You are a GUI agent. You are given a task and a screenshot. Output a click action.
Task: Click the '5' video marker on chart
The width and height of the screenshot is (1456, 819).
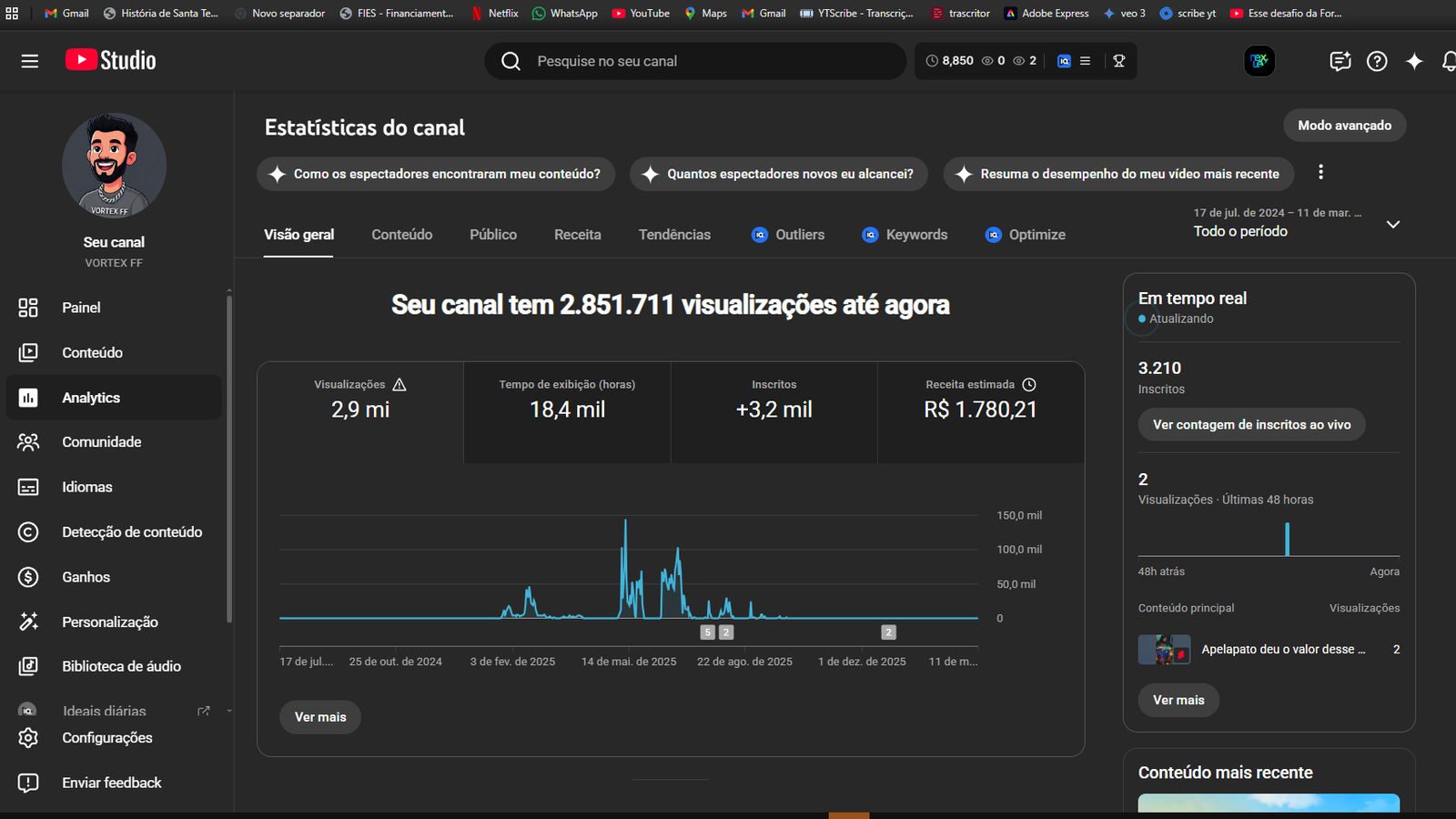coord(708,632)
